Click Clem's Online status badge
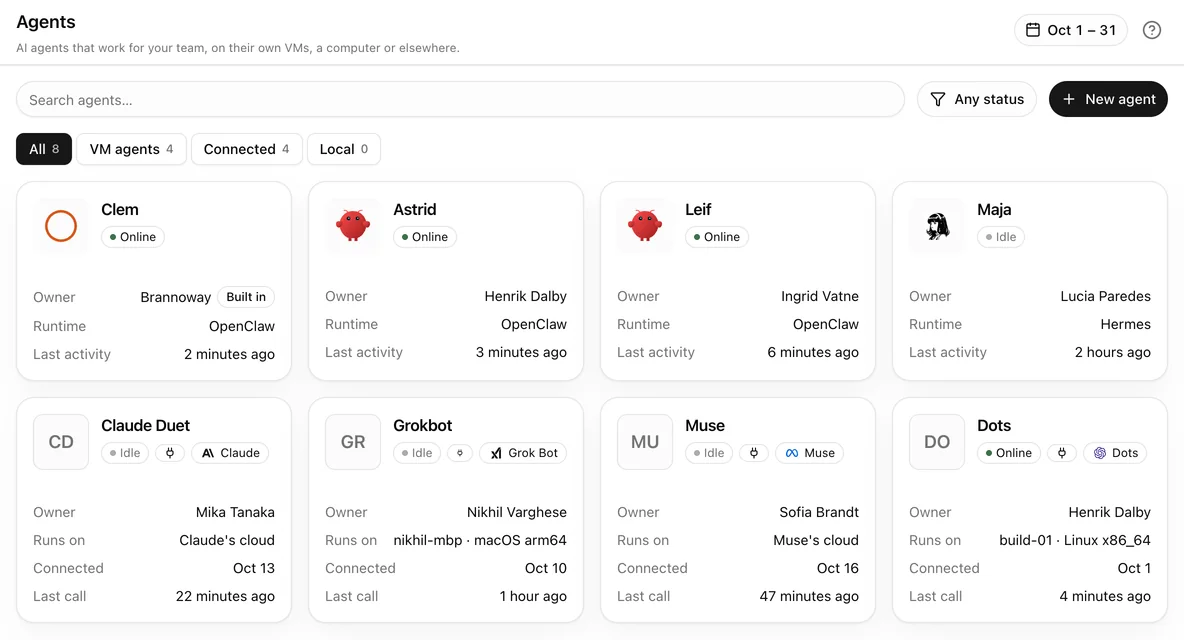Screen dimensions: 1184x640 point(133,237)
